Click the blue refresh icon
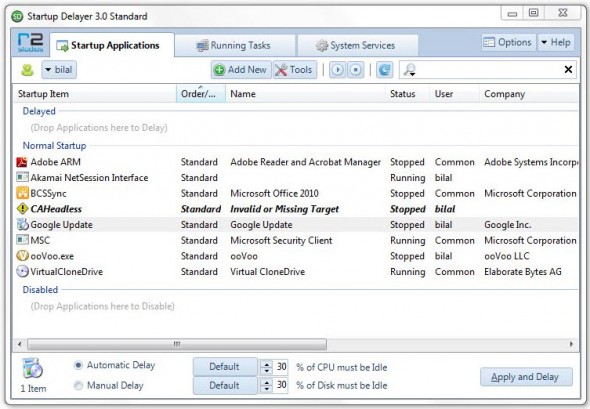This screenshot has height=409, width=590. 384,70
